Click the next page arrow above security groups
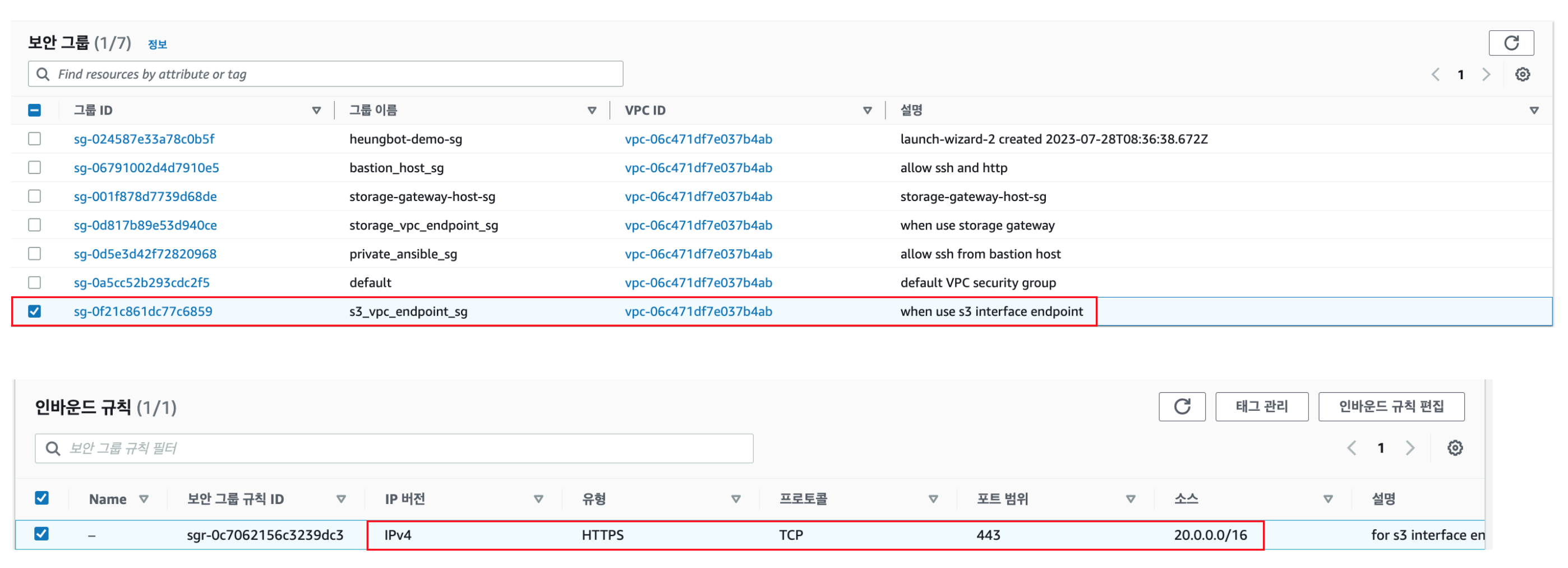Image resolution: width=1568 pixels, height=568 pixels. point(1487,74)
